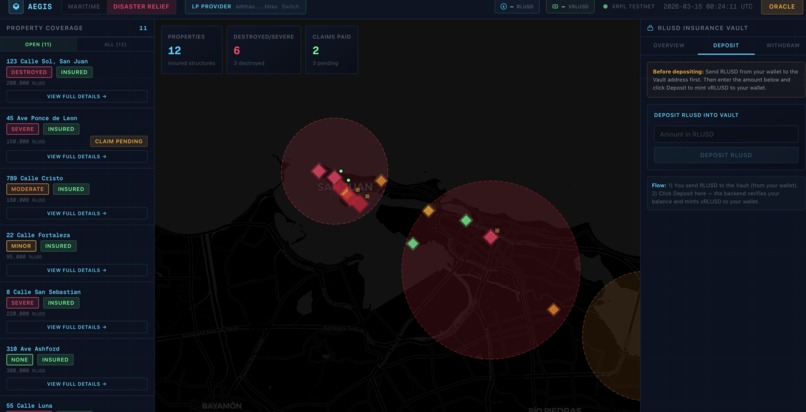Select the green diamond marker on large zone's left edge
The image size is (806, 412).
413,244
